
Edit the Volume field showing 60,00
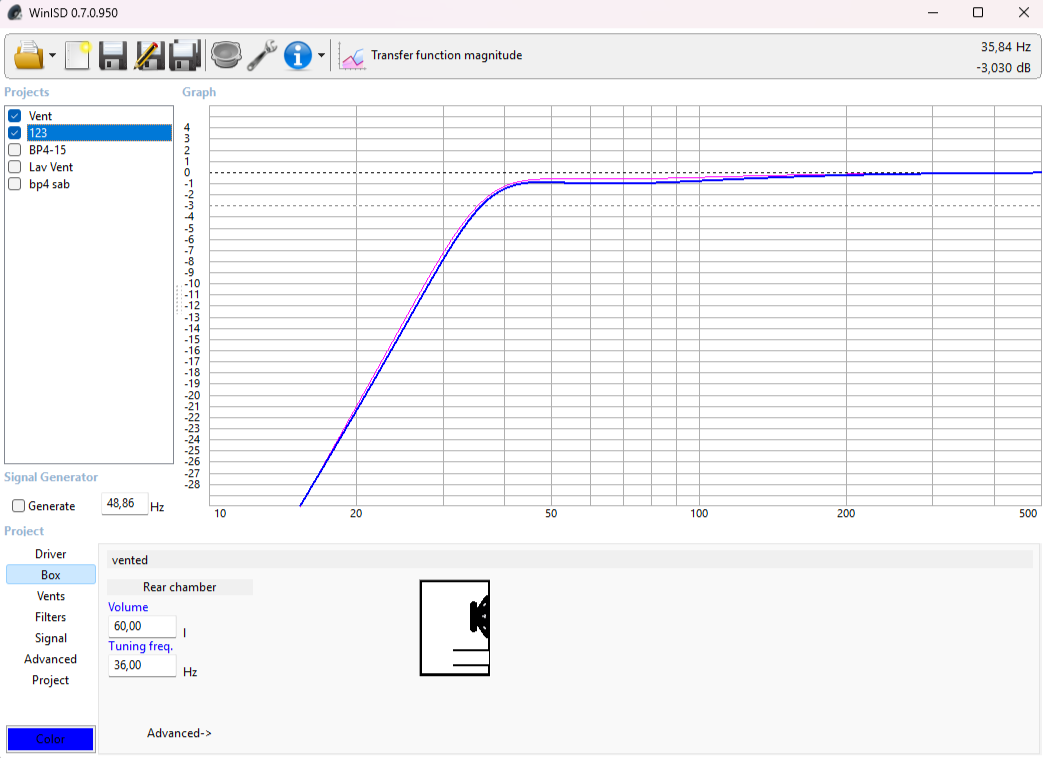pyautogui.click(x=142, y=626)
